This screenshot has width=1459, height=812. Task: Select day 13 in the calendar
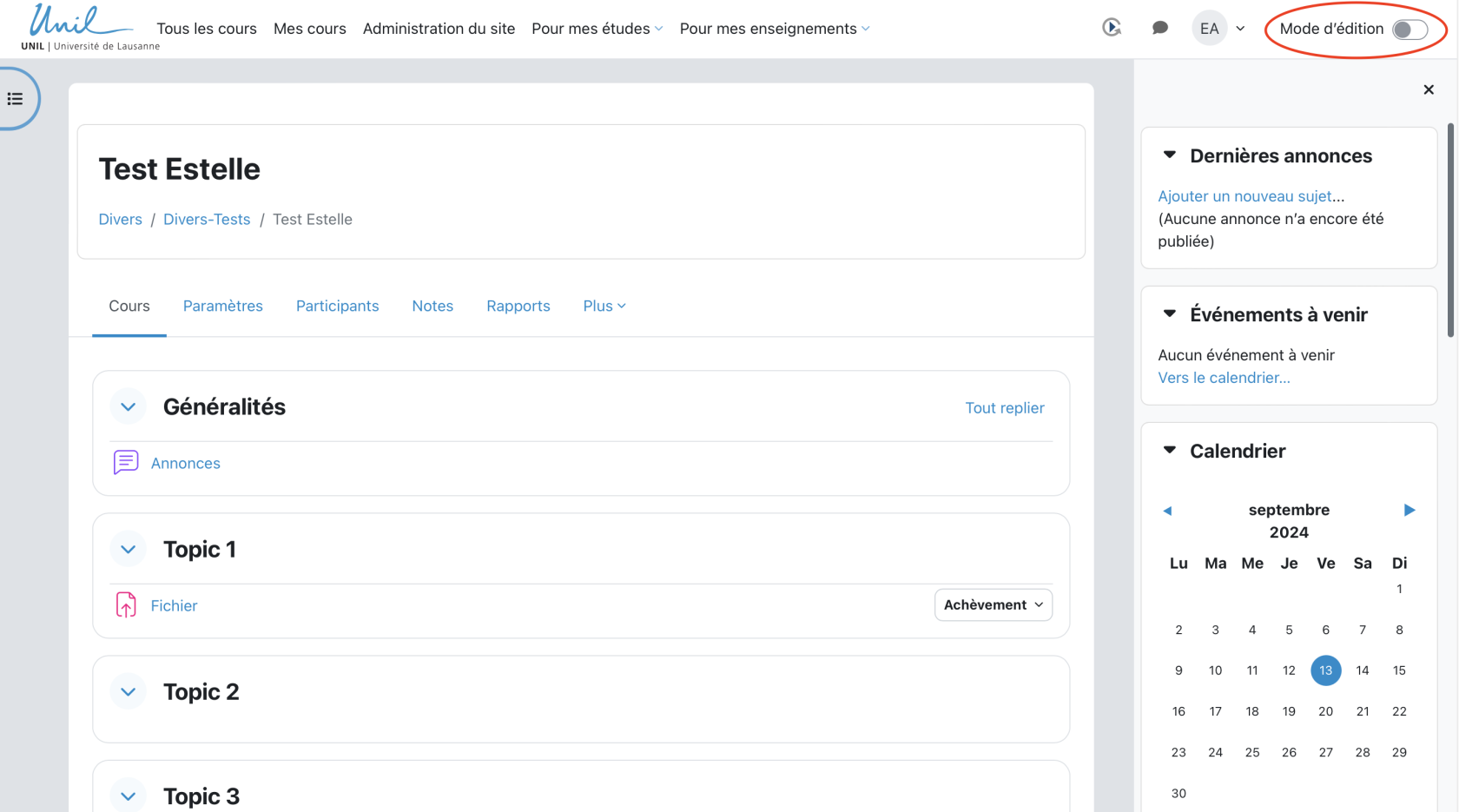(x=1325, y=670)
